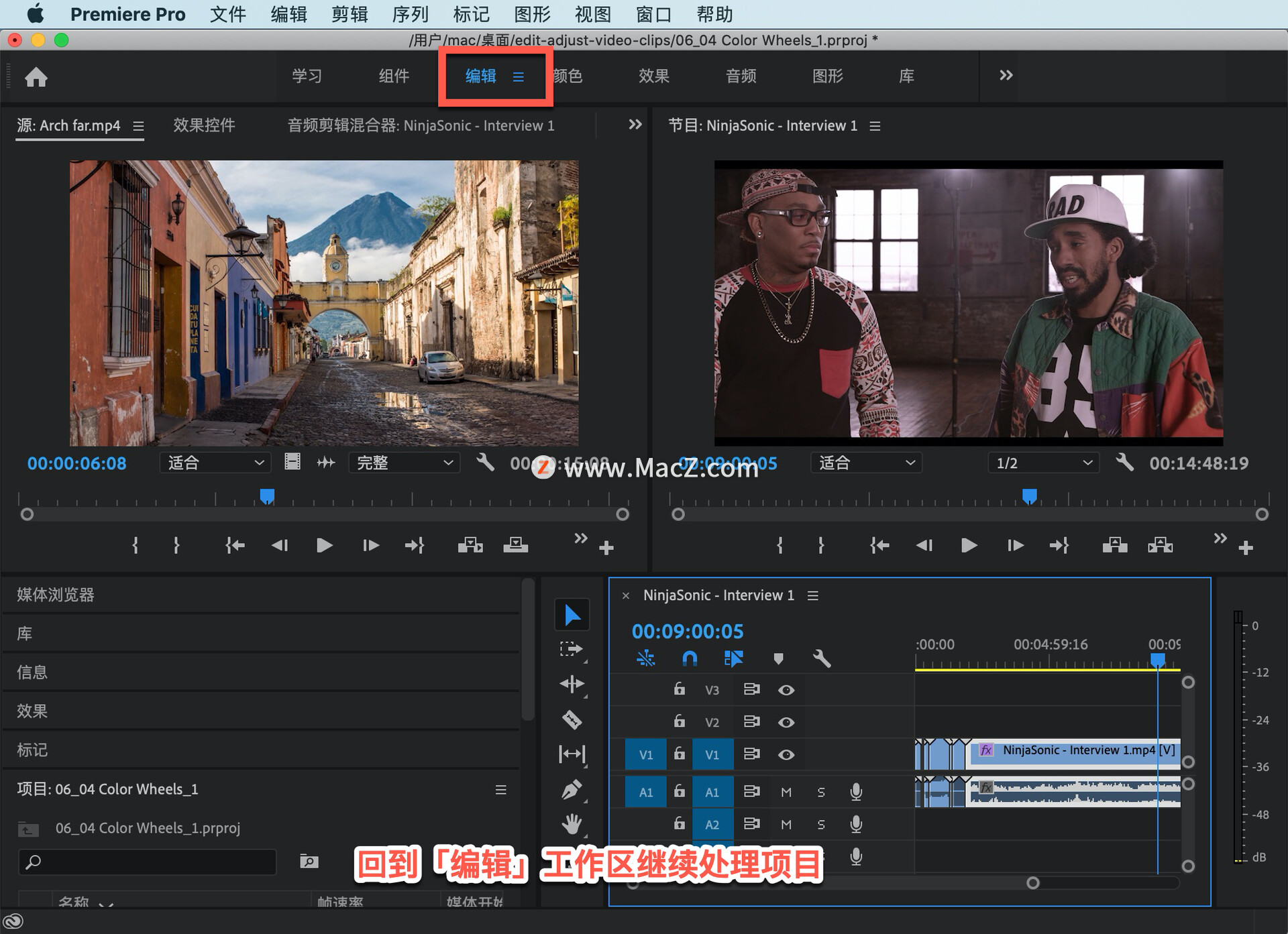Screen dimensions: 1288x934
Task: Step forward one frame in Program monitor
Action: pyautogui.click(x=1016, y=545)
